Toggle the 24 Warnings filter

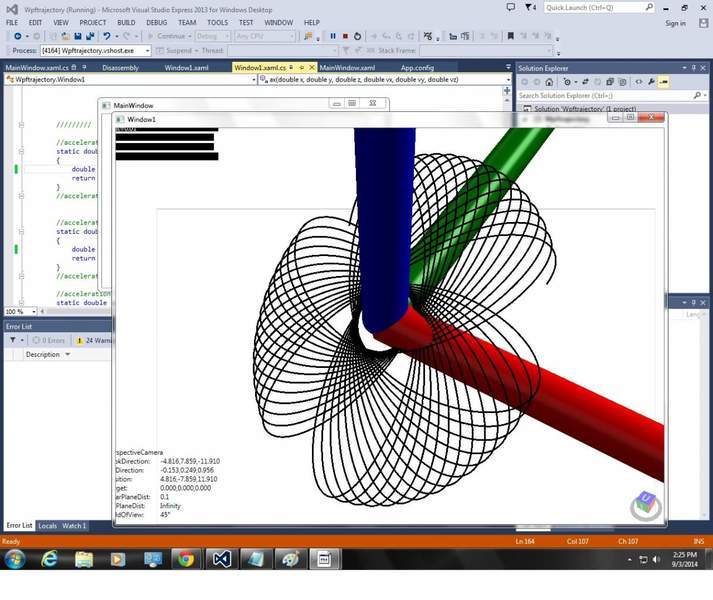(x=97, y=340)
